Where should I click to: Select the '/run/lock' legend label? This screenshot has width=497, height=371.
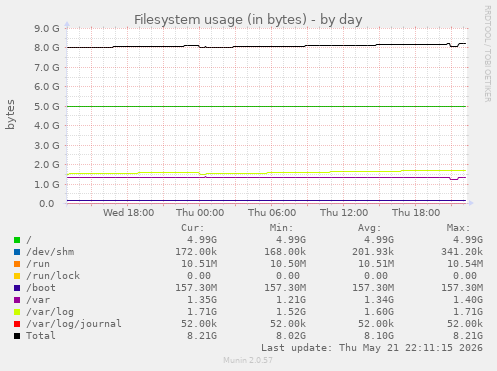tap(53, 276)
